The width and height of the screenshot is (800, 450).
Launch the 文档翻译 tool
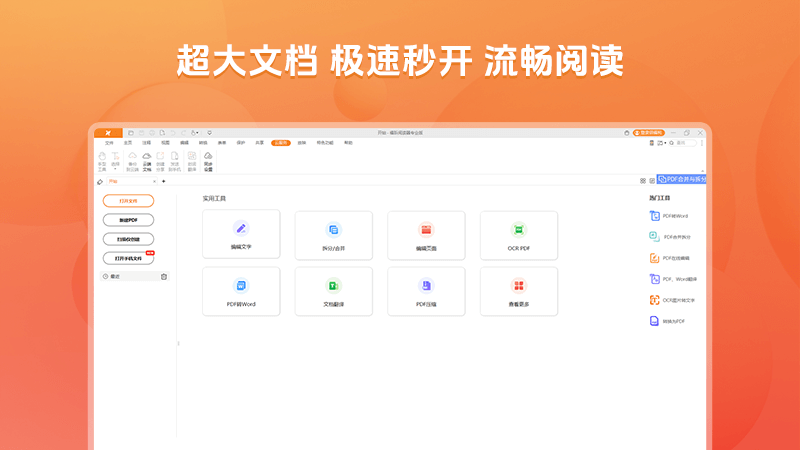[x=333, y=292]
